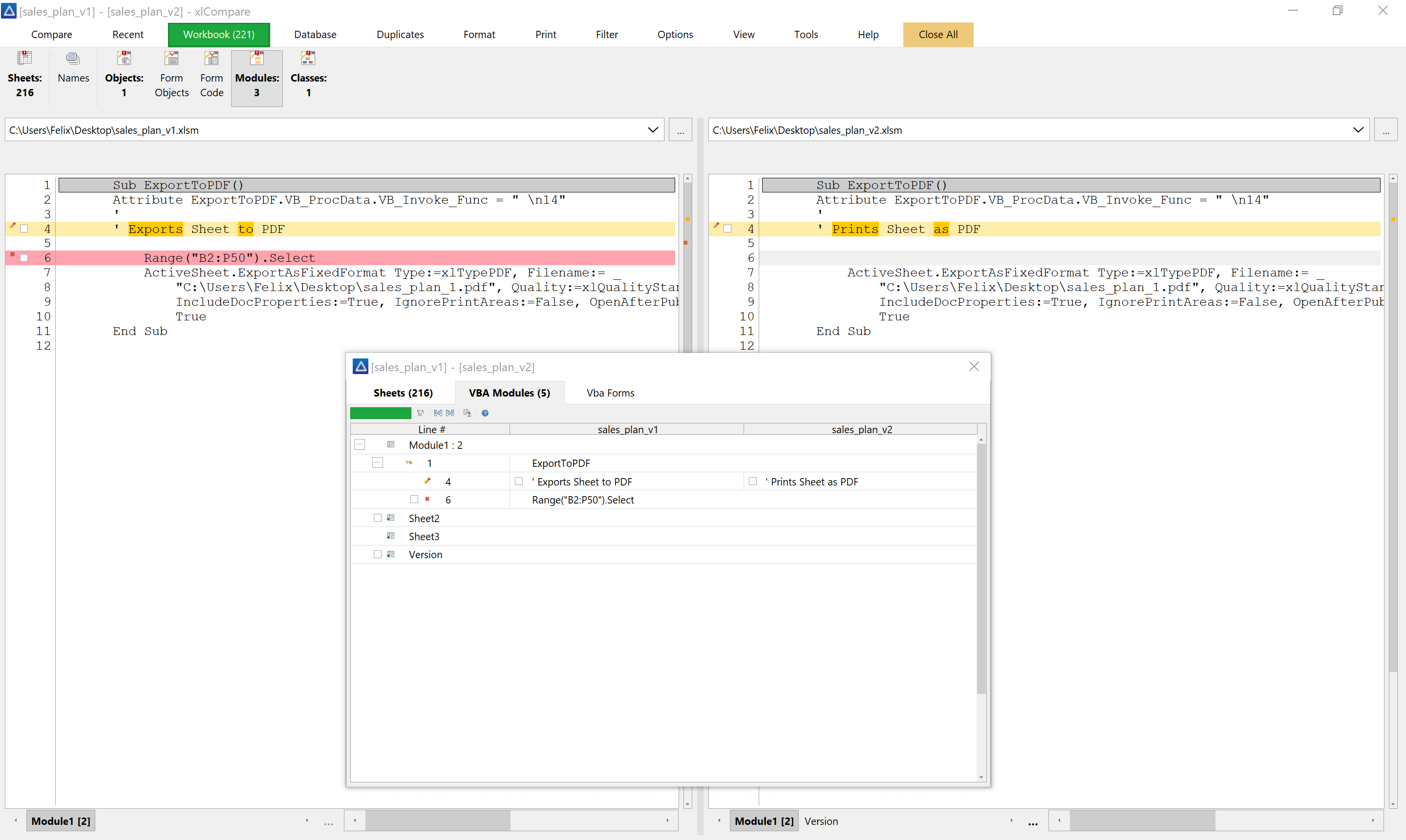The height and width of the screenshot is (840, 1406).
Task: Click the blue help icon in dialog toolbar
Action: pos(485,413)
